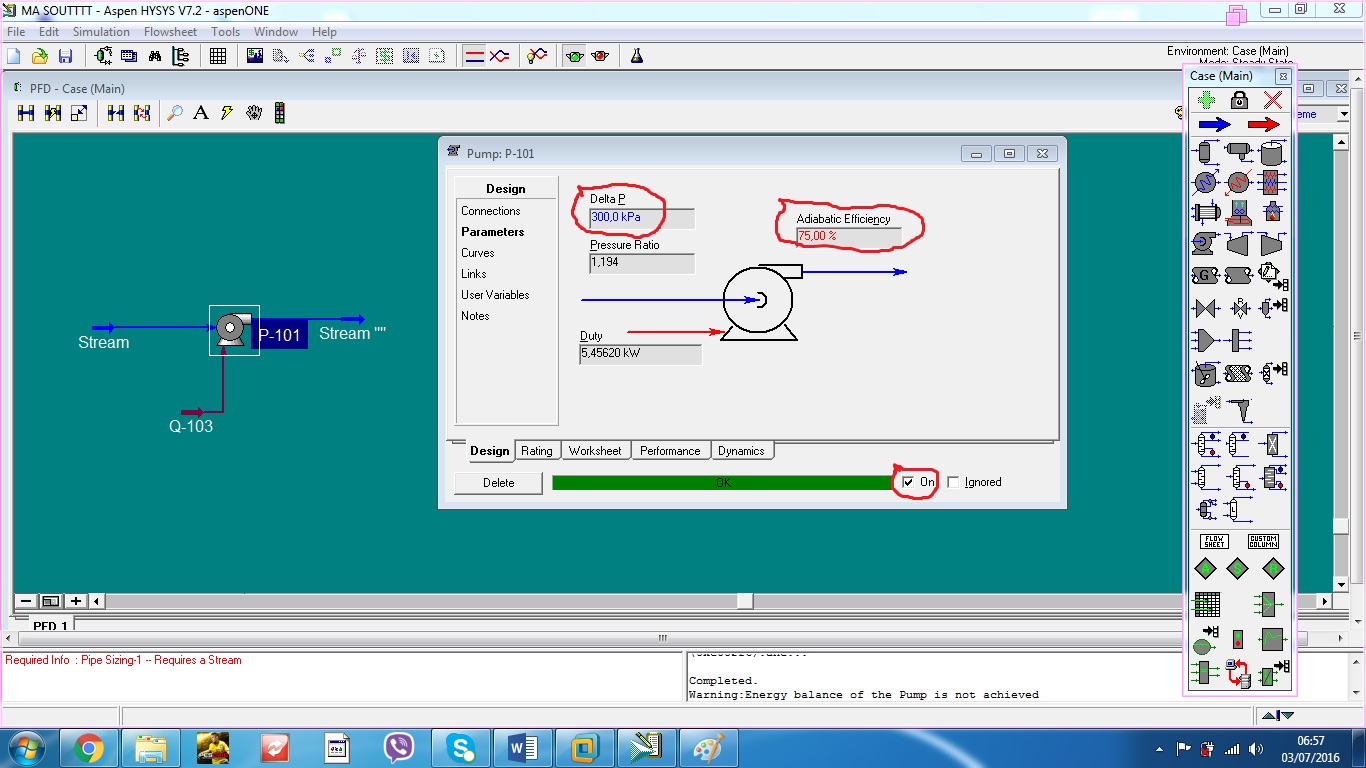Open the Tools menu
The width and height of the screenshot is (1366, 768).
pyautogui.click(x=225, y=31)
